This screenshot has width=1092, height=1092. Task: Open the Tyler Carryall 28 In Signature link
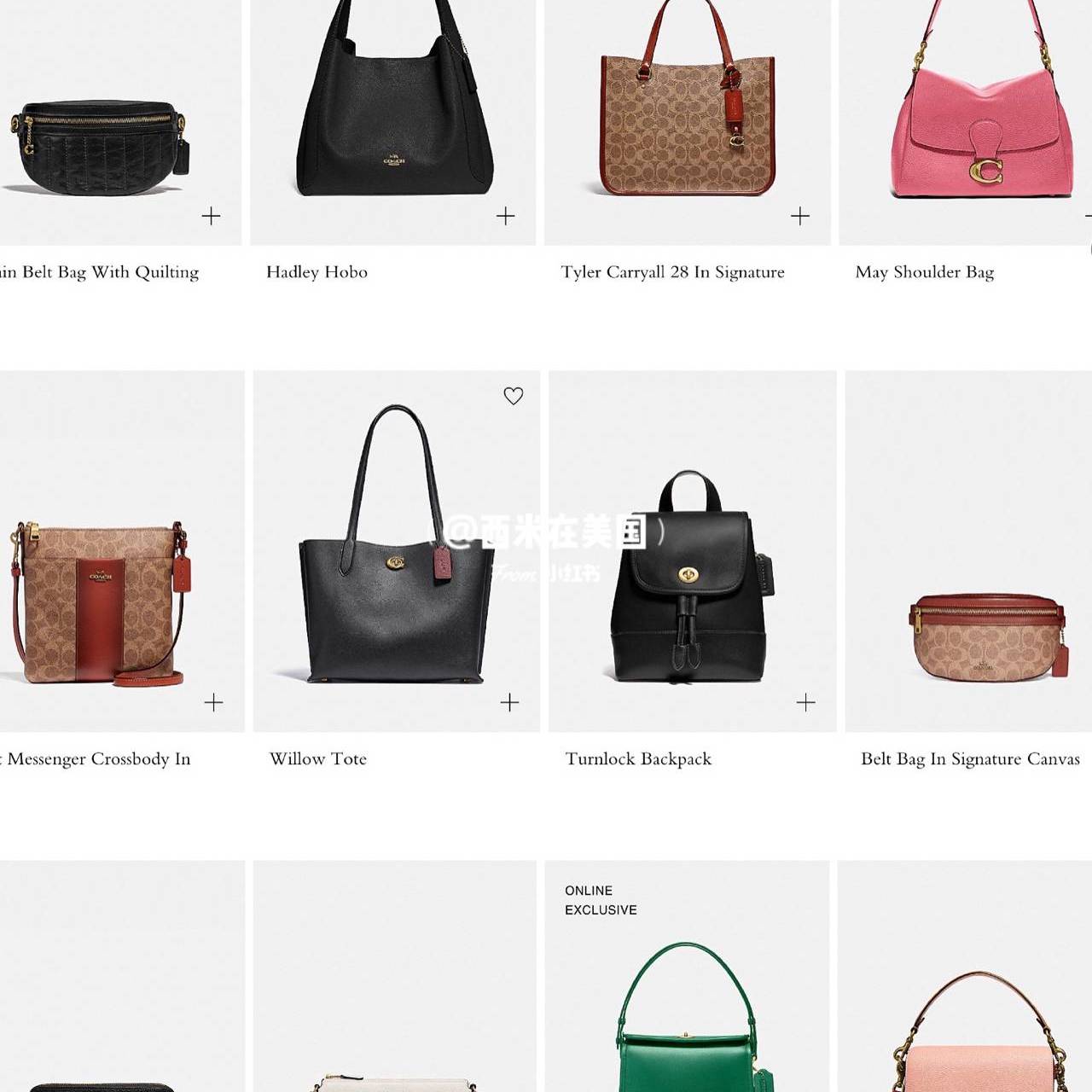[672, 272]
